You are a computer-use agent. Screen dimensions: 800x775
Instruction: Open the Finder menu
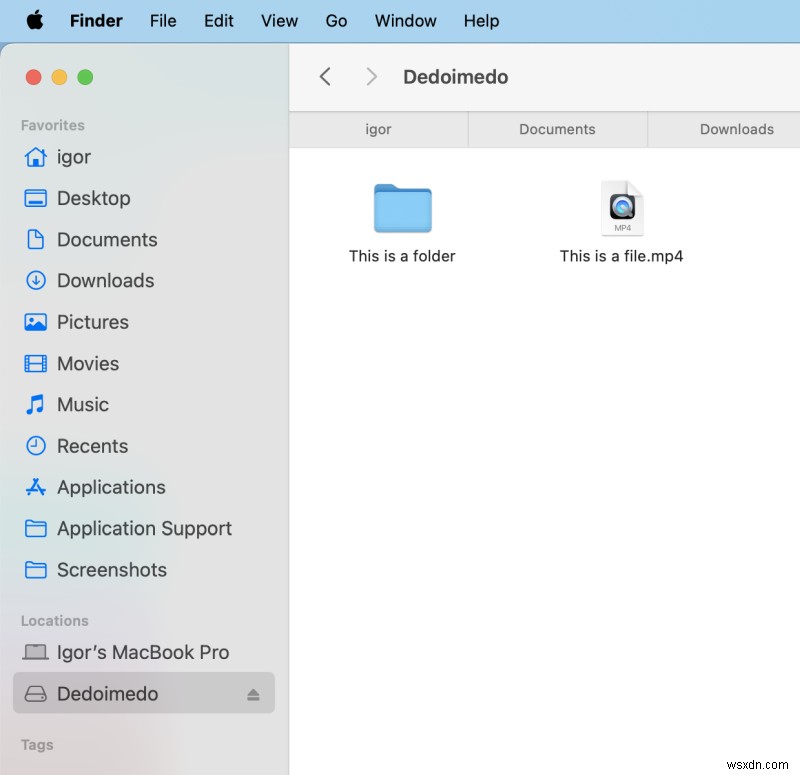(96, 20)
